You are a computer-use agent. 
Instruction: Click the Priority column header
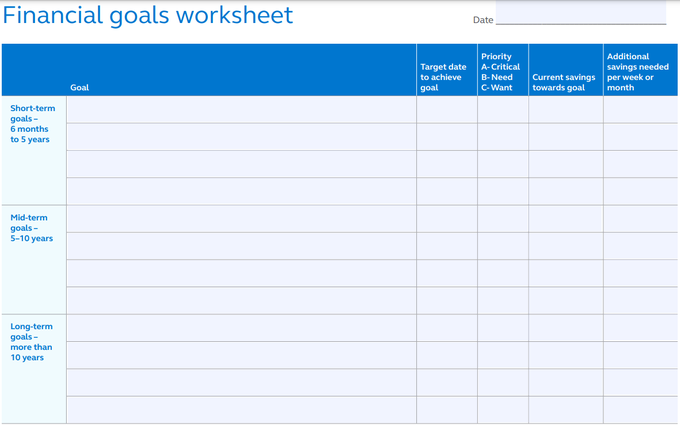click(x=501, y=72)
